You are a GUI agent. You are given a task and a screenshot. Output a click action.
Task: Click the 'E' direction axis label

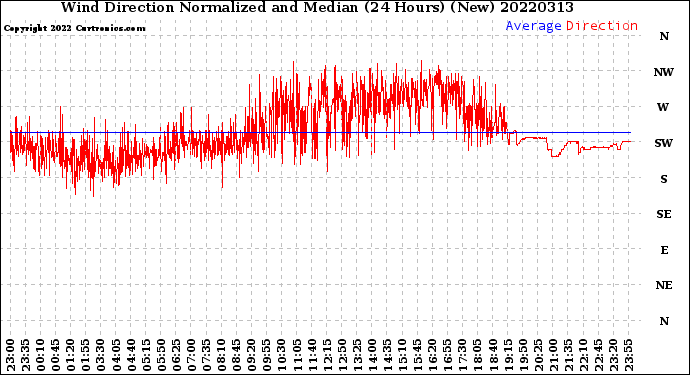point(664,250)
